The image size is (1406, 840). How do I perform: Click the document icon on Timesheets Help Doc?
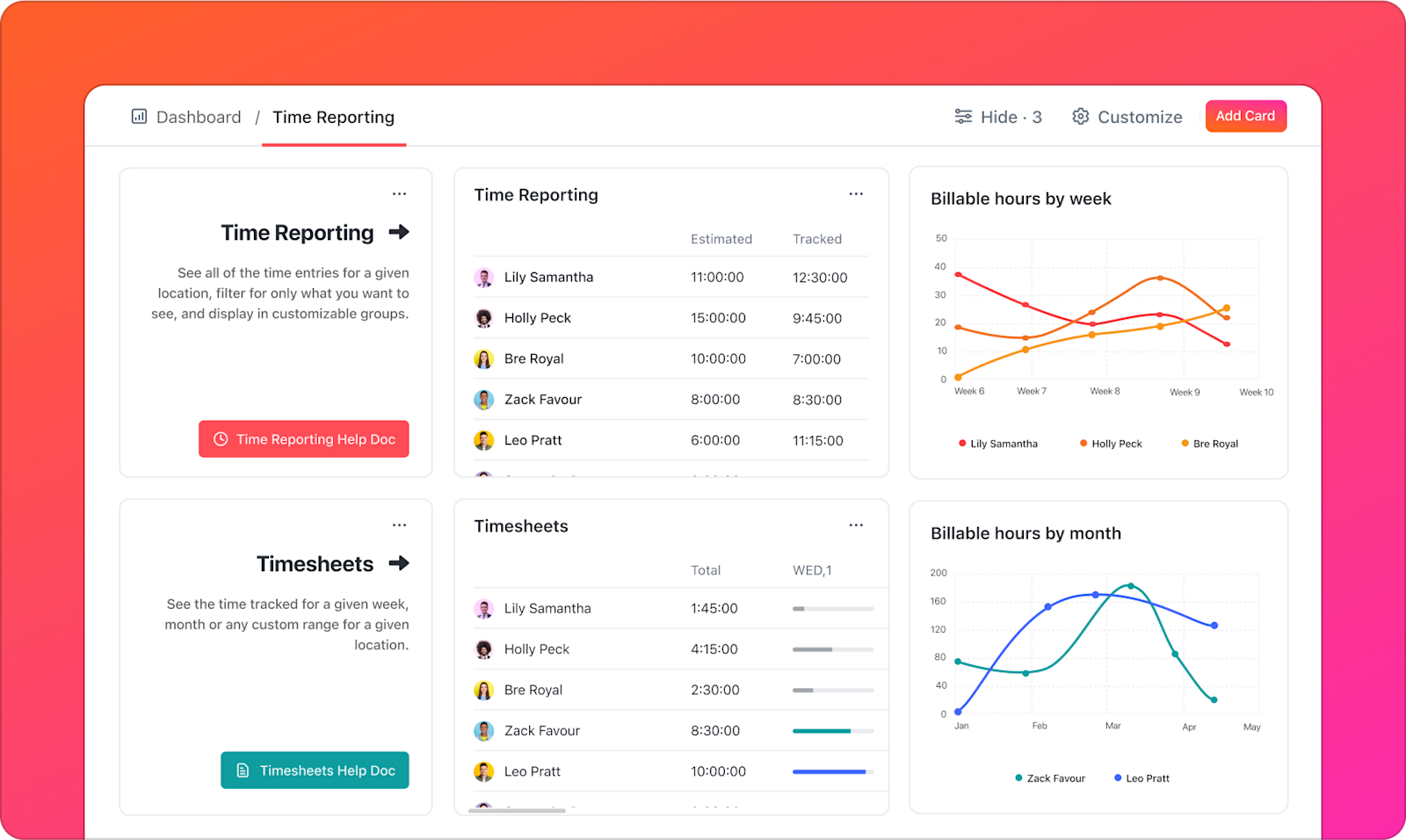click(x=243, y=770)
